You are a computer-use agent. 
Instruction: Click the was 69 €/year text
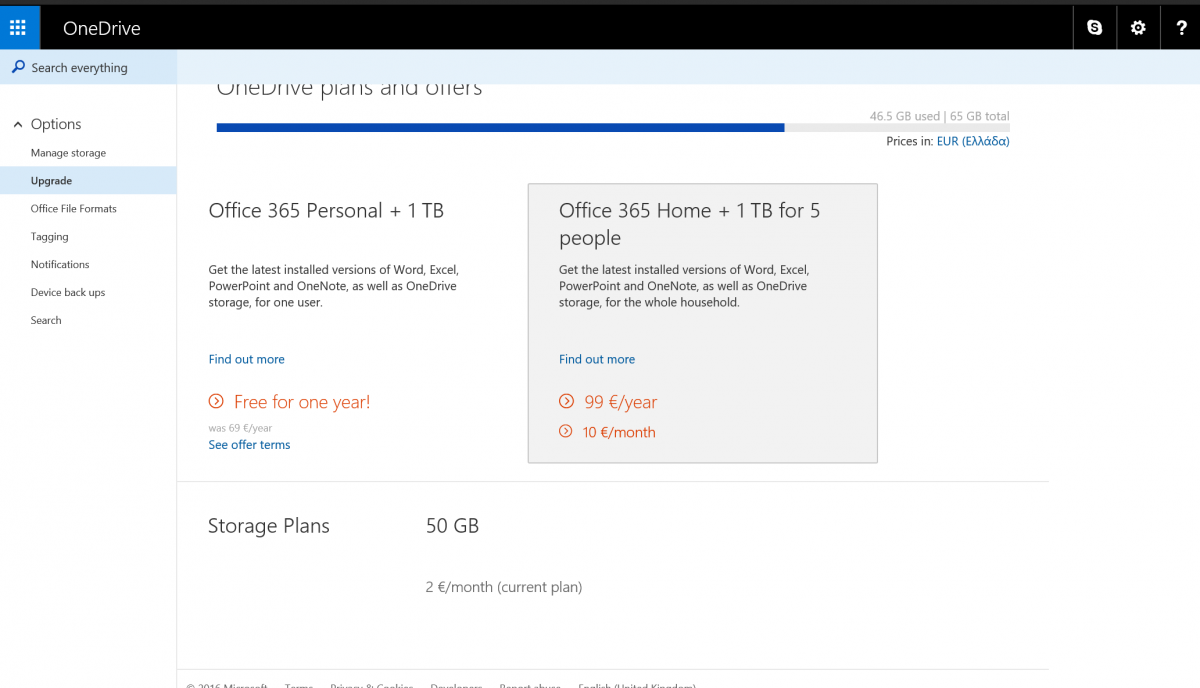pos(240,428)
